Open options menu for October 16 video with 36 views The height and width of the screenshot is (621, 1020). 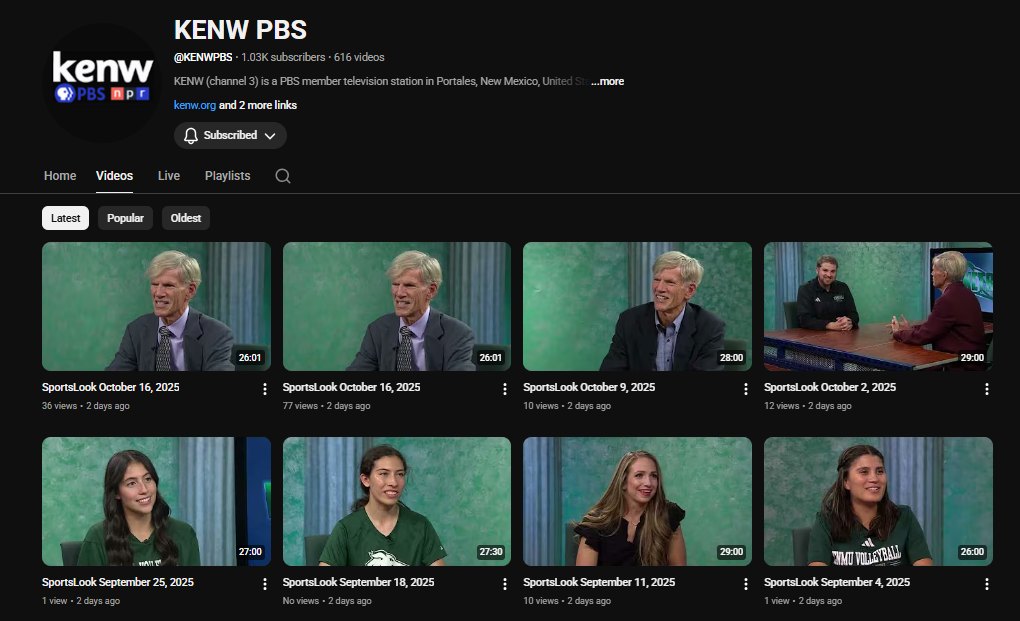264,389
